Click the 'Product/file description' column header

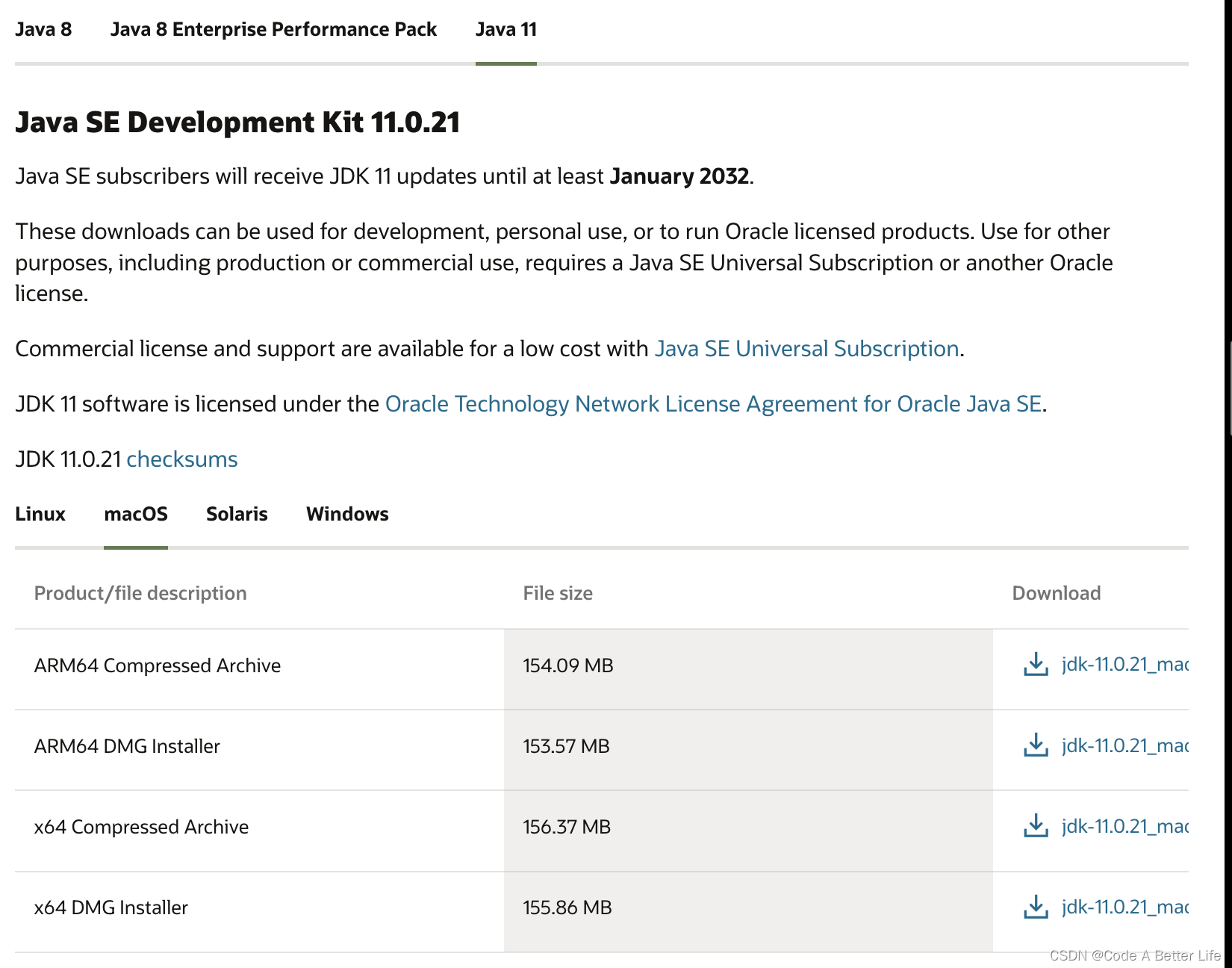pos(140,593)
